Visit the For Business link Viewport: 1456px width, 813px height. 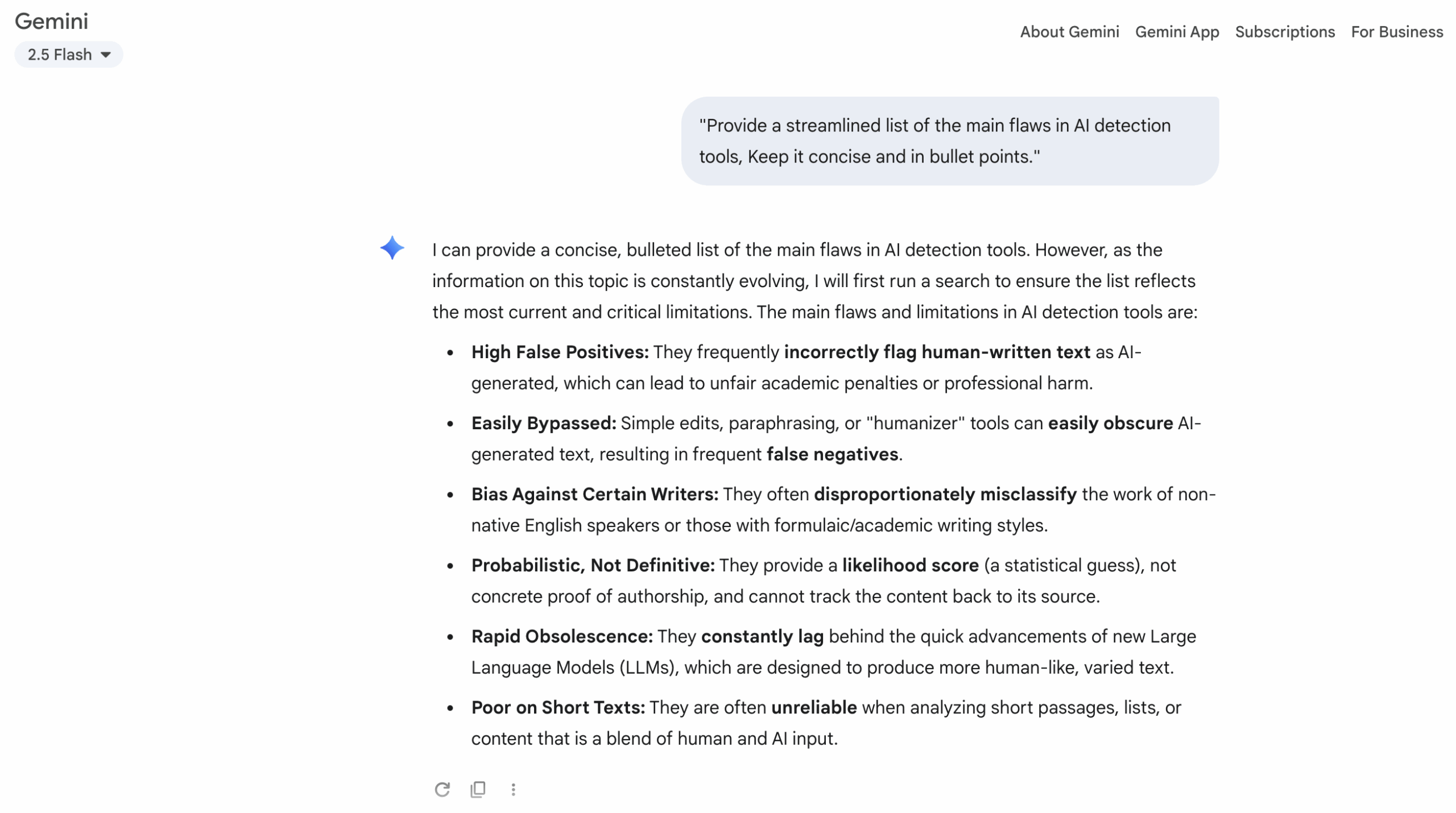(x=1396, y=32)
